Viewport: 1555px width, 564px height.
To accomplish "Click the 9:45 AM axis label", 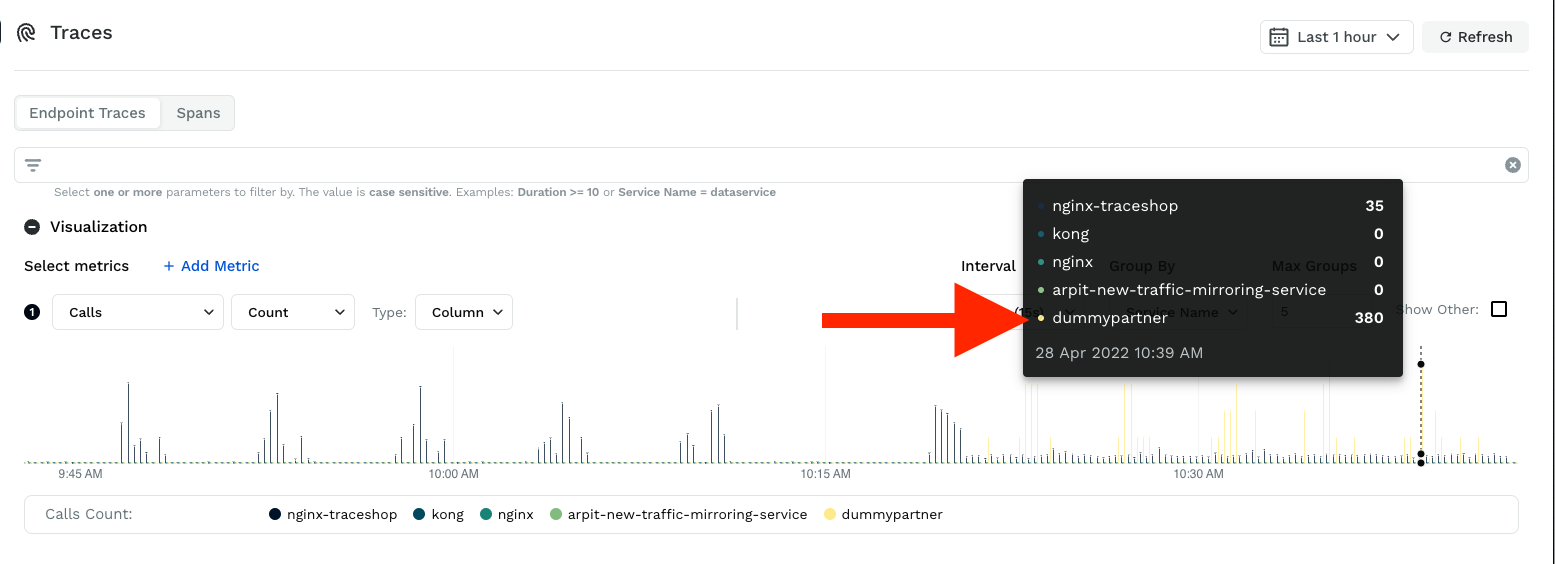I will tap(80, 474).
